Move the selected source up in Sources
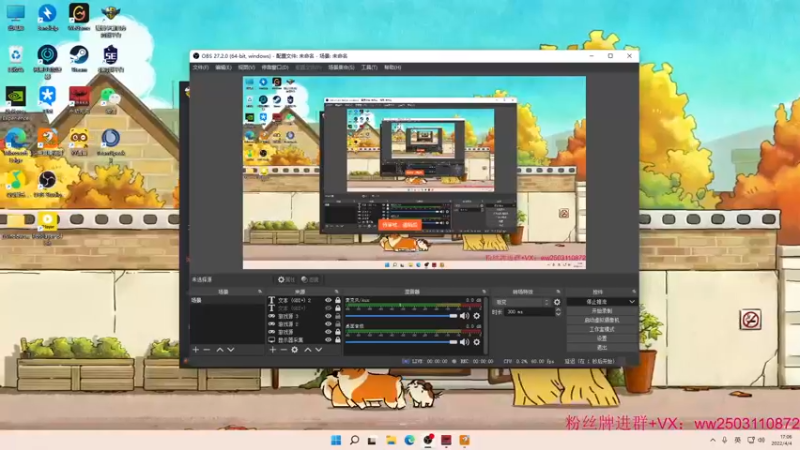The height and width of the screenshot is (450, 800). 308,350
